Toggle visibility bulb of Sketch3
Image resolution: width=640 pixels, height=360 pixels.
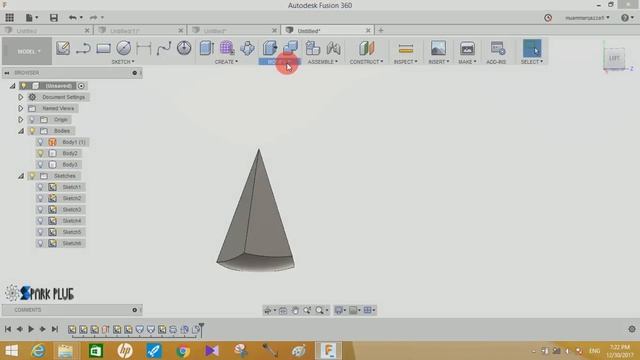click(40, 209)
